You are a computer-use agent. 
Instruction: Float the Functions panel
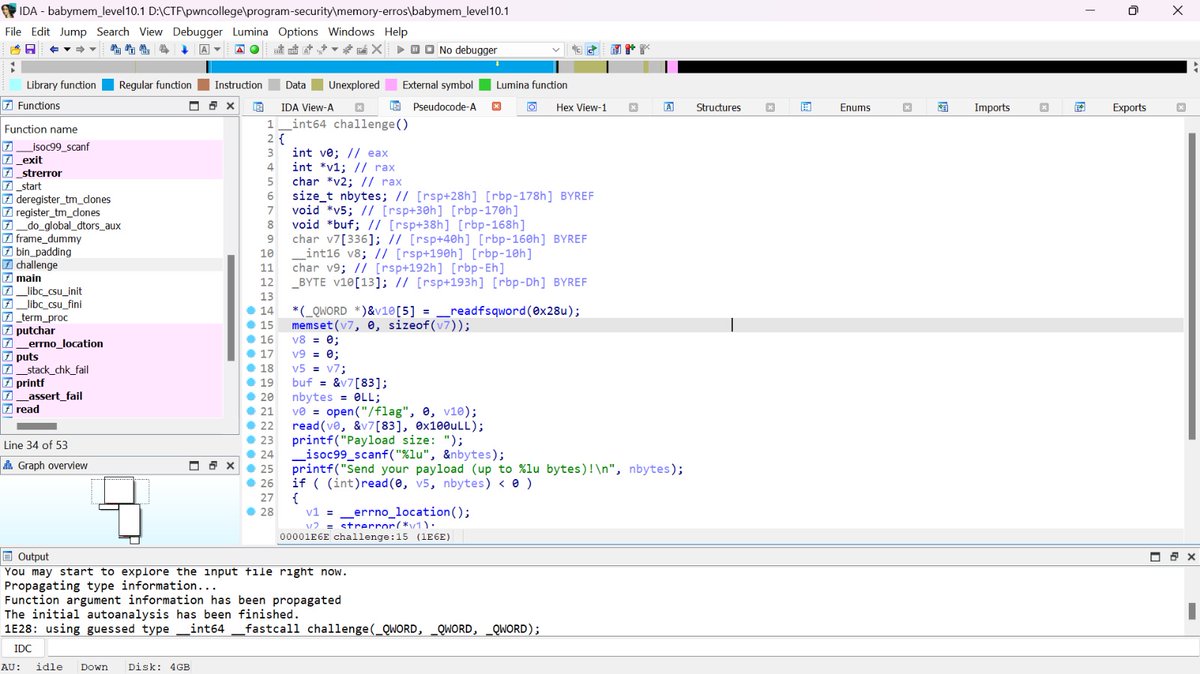click(x=213, y=105)
